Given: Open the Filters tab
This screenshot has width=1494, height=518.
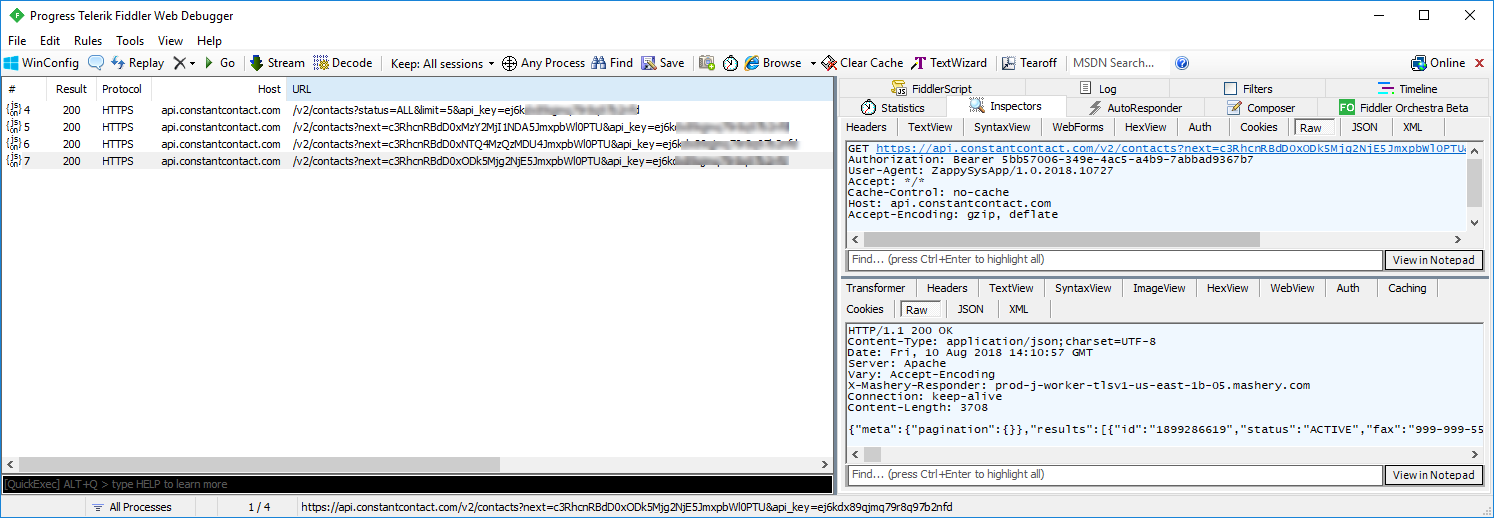Looking at the screenshot, I should [1248, 89].
